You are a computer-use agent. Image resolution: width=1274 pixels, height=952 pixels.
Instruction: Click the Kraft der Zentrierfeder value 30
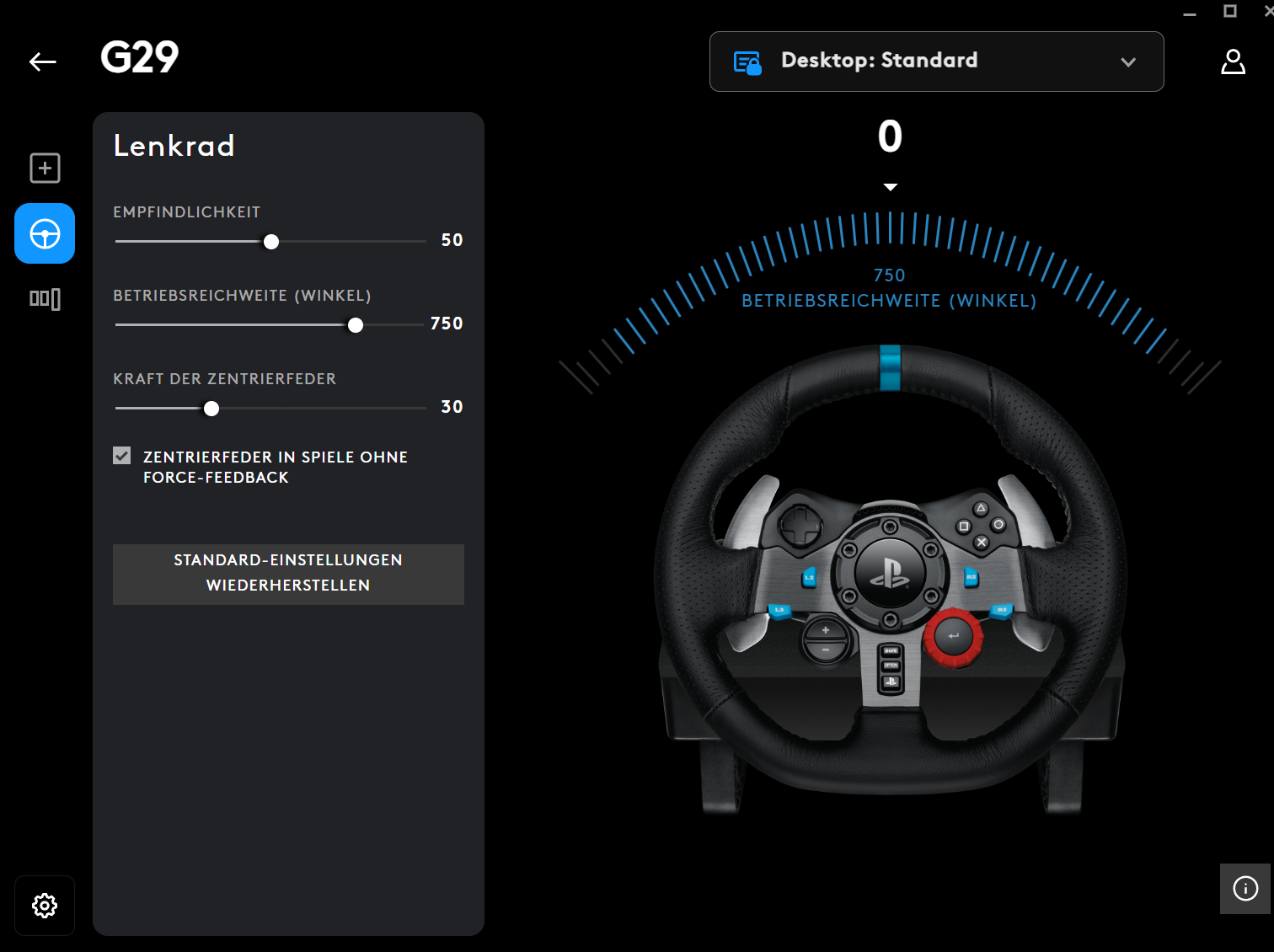[x=452, y=407]
